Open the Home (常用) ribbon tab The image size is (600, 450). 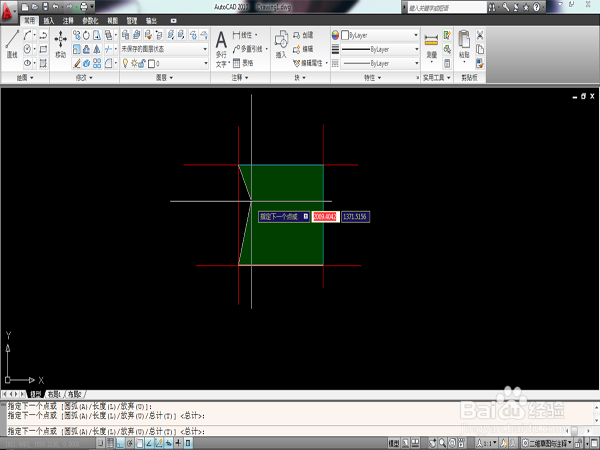point(29,21)
